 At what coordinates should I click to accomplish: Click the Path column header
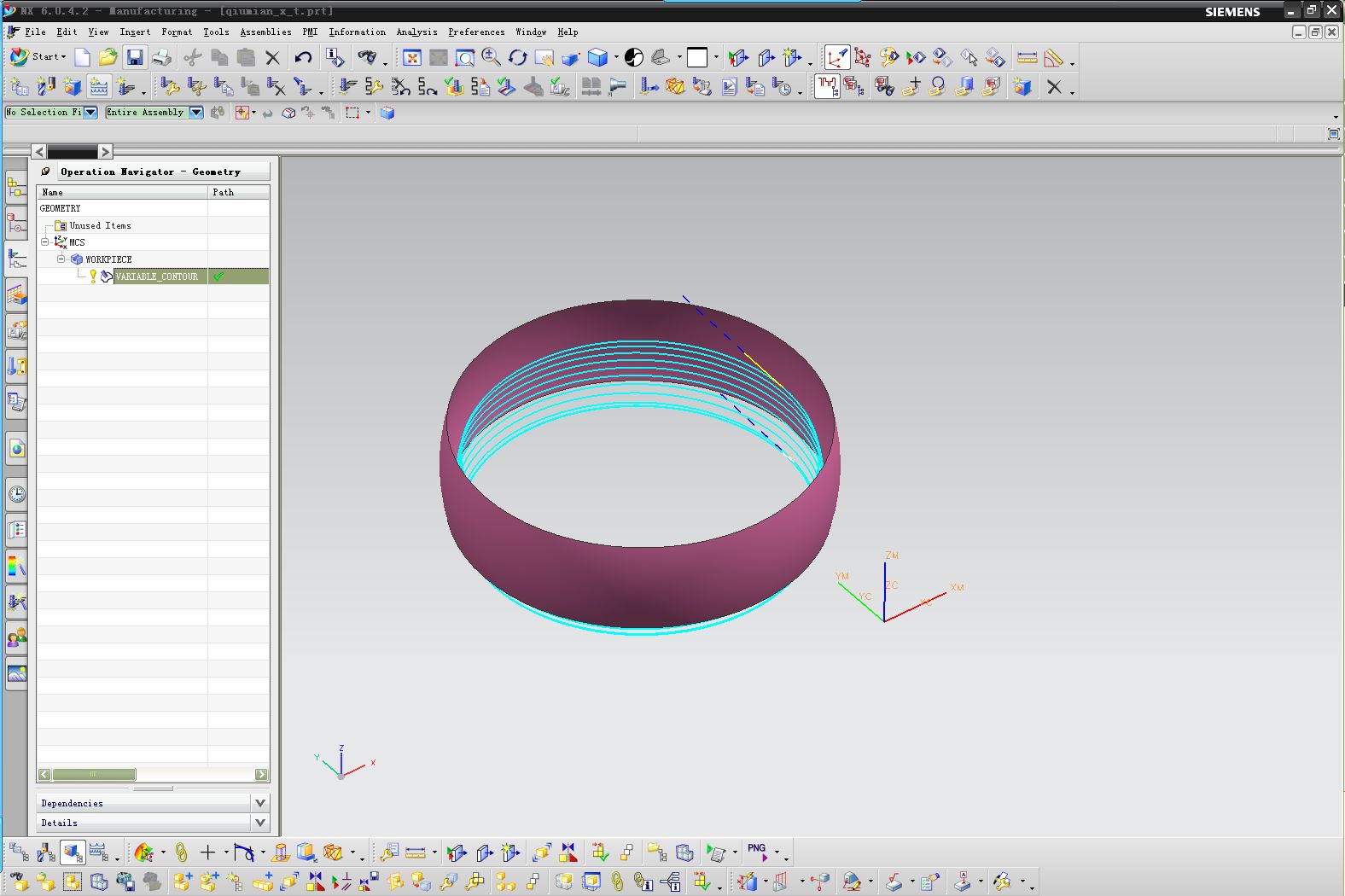[239, 192]
